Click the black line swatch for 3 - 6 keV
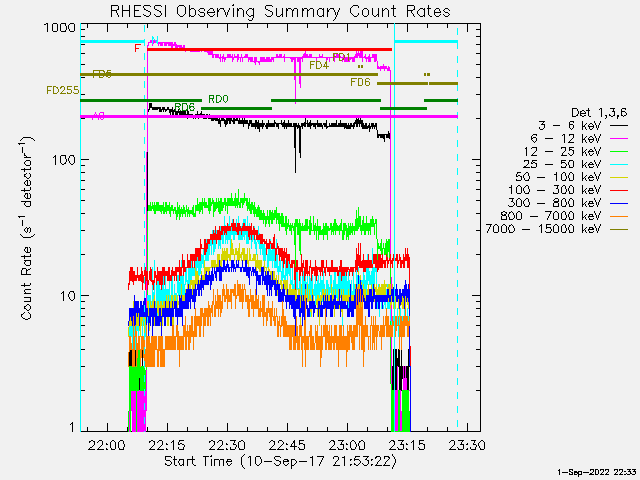 pyautogui.click(x=619, y=126)
